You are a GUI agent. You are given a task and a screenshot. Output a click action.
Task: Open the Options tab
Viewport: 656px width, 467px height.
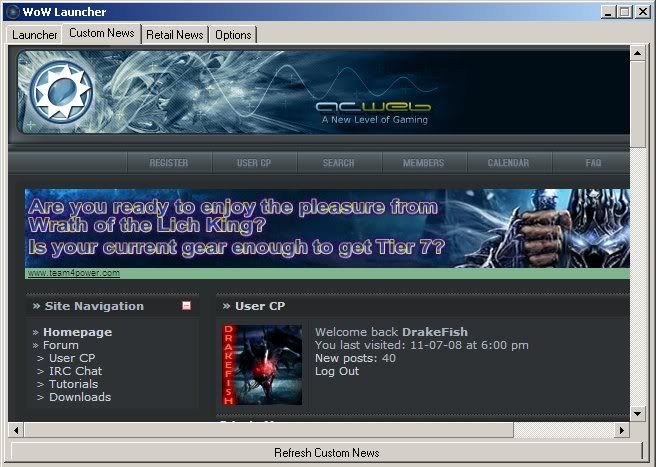pos(233,35)
